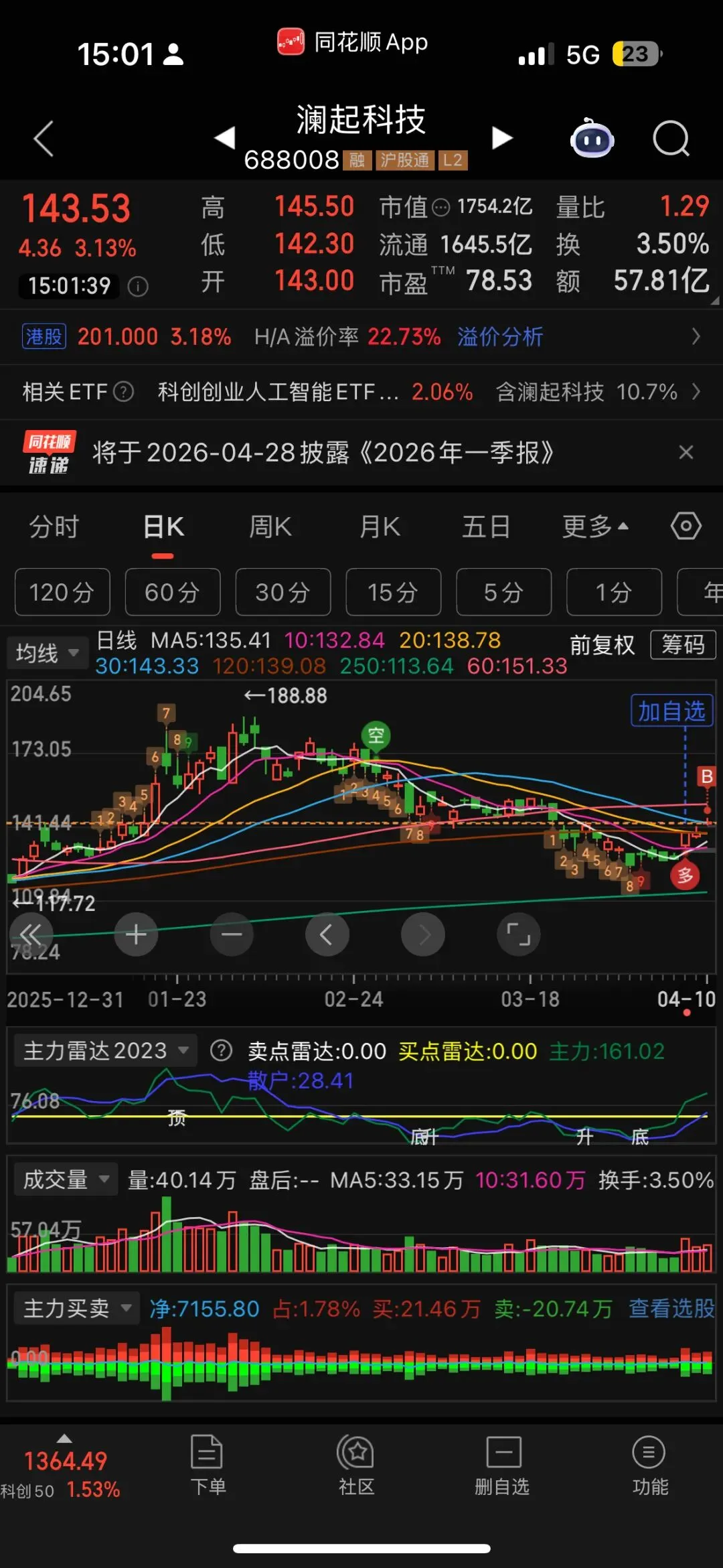723x1568 pixels.
Task: Choose the 60分 period
Action: point(173,592)
